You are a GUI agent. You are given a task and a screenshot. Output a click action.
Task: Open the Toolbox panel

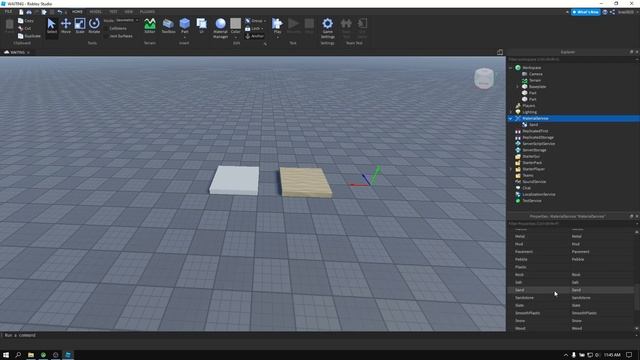[168, 26]
